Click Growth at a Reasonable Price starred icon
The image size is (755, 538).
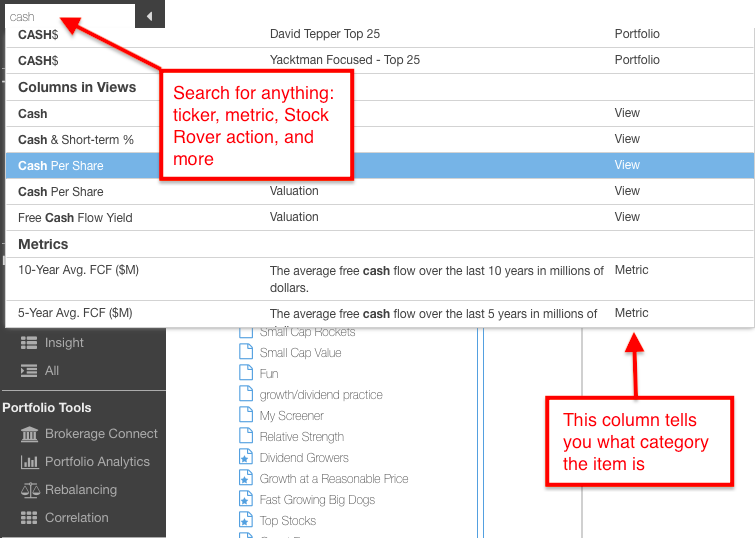click(246, 478)
